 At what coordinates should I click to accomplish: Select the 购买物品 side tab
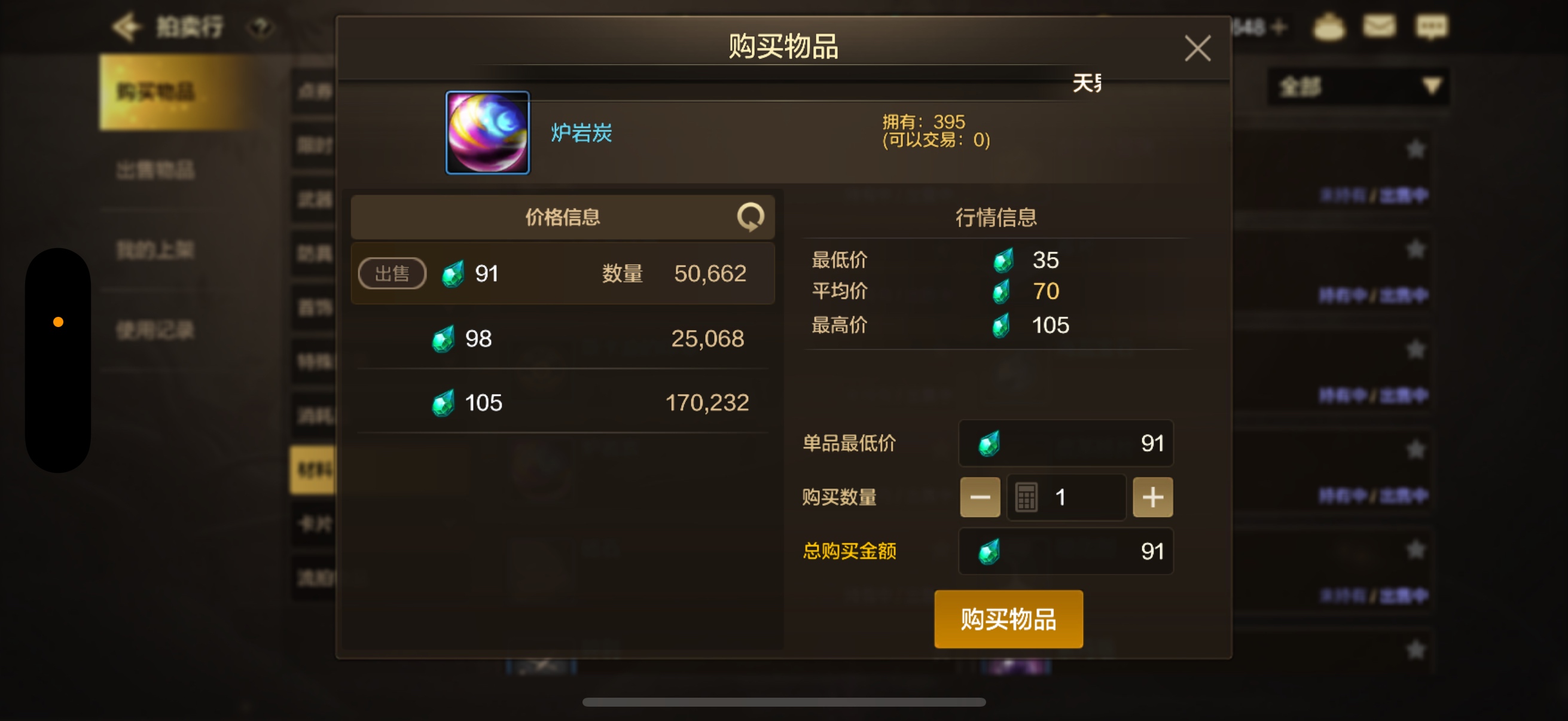pyautogui.click(x=176, y=92)
